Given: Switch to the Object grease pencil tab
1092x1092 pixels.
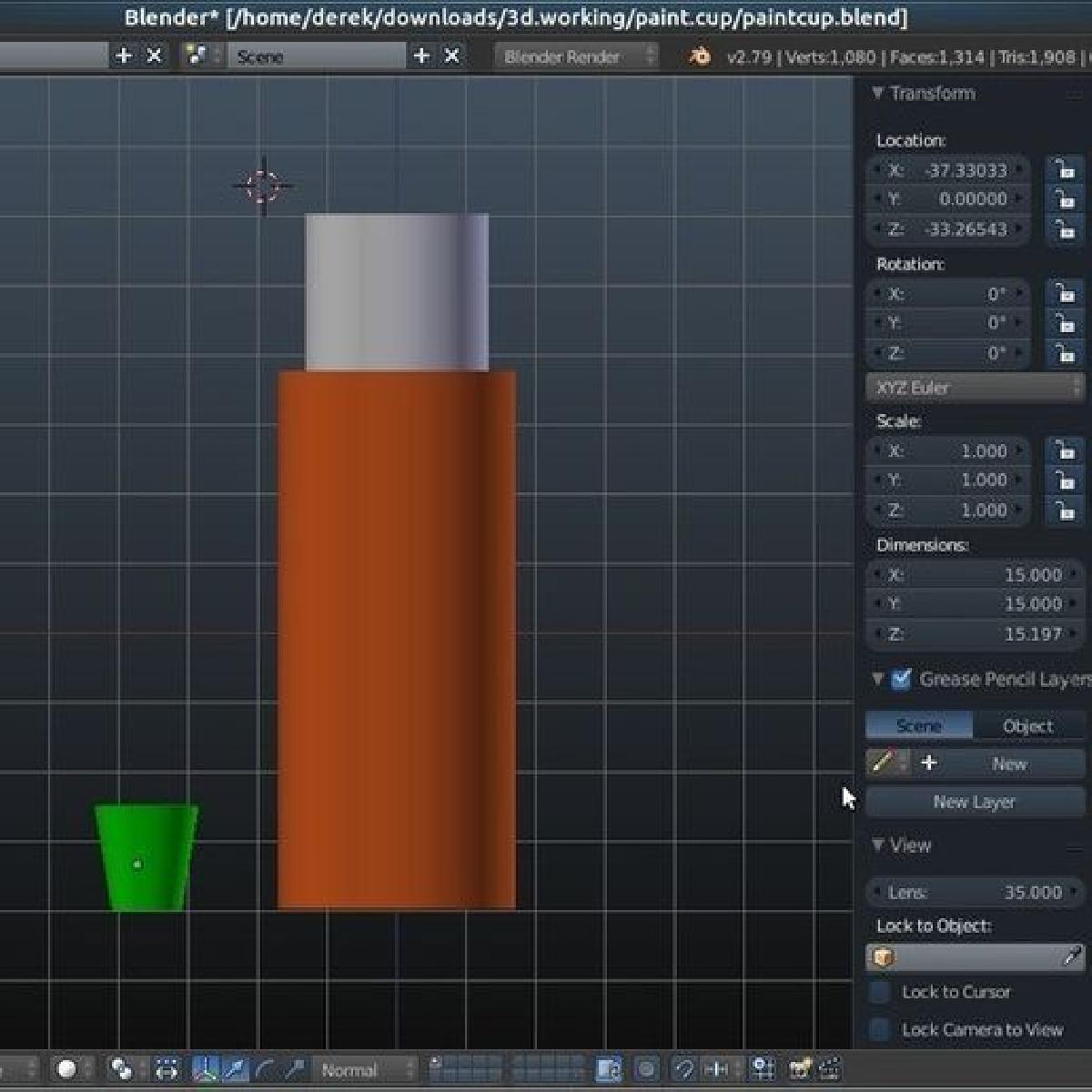Looking at the screenshot, I should [1027, 725].
